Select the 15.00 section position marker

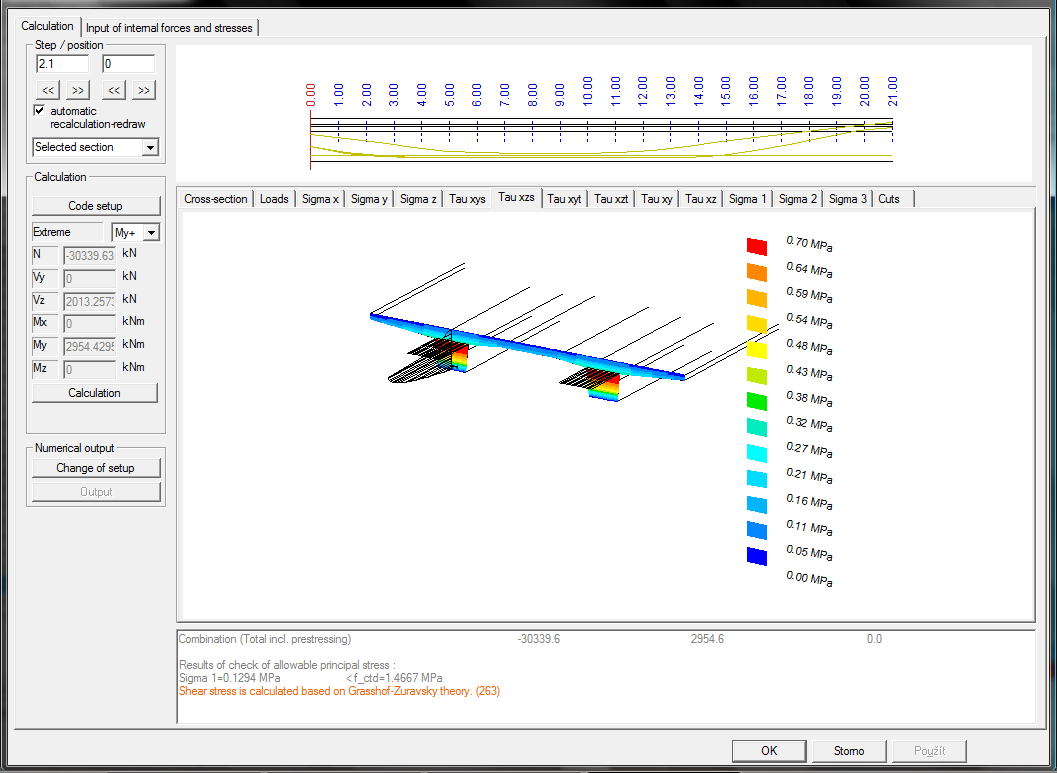[725, 91]
